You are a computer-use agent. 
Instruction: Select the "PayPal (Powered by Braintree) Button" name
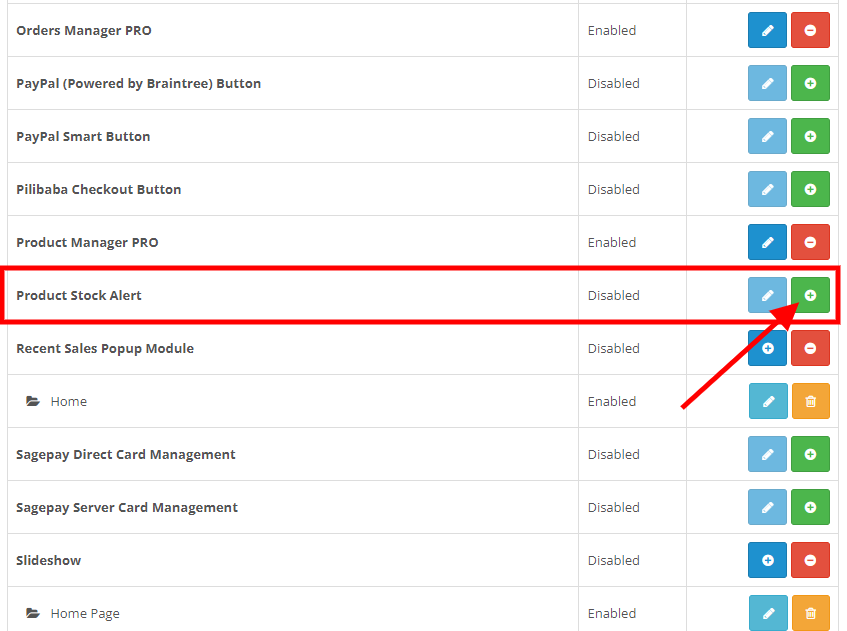tap(139, 84)
